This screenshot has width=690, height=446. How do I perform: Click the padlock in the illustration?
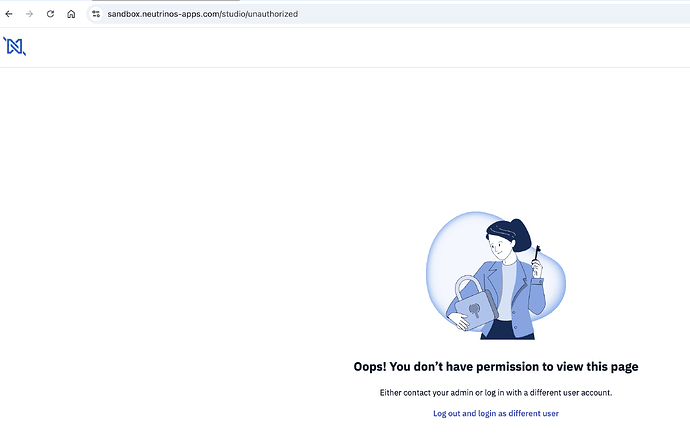pyautogui.click(x=474, y=304)
